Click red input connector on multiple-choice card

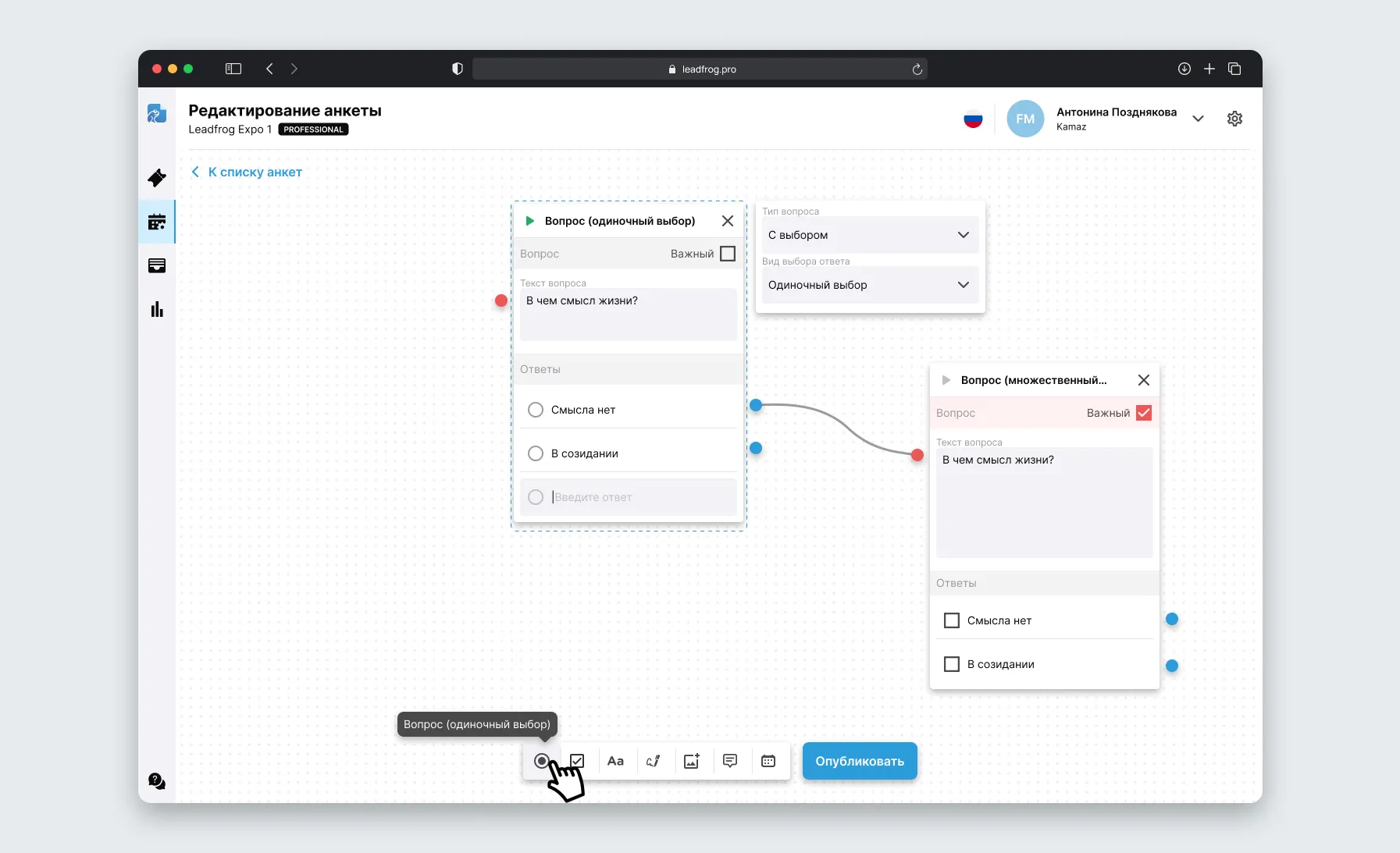pyautogui.click(x=917, y=455)
